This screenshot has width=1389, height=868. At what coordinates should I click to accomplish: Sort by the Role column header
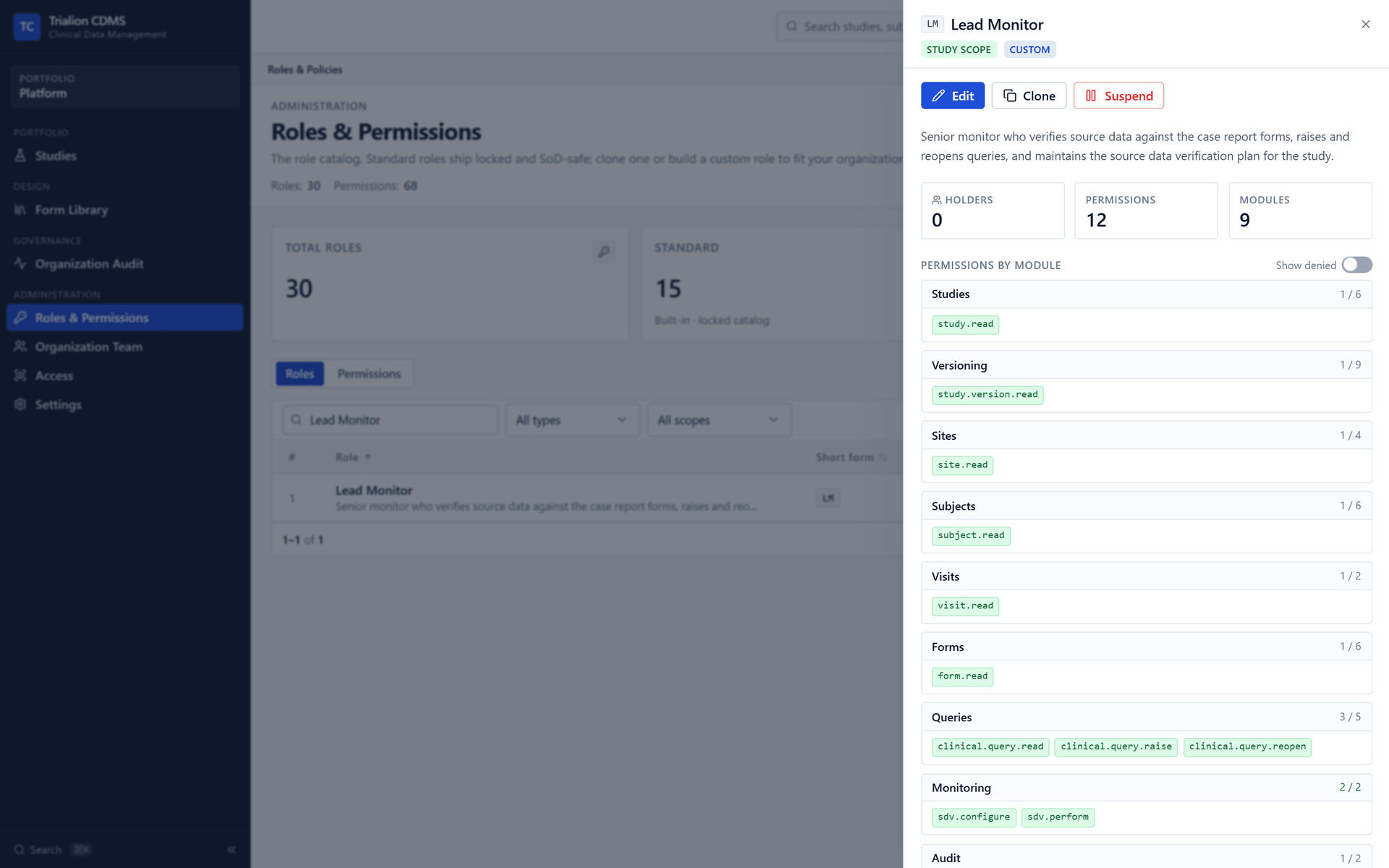point(353,457)
